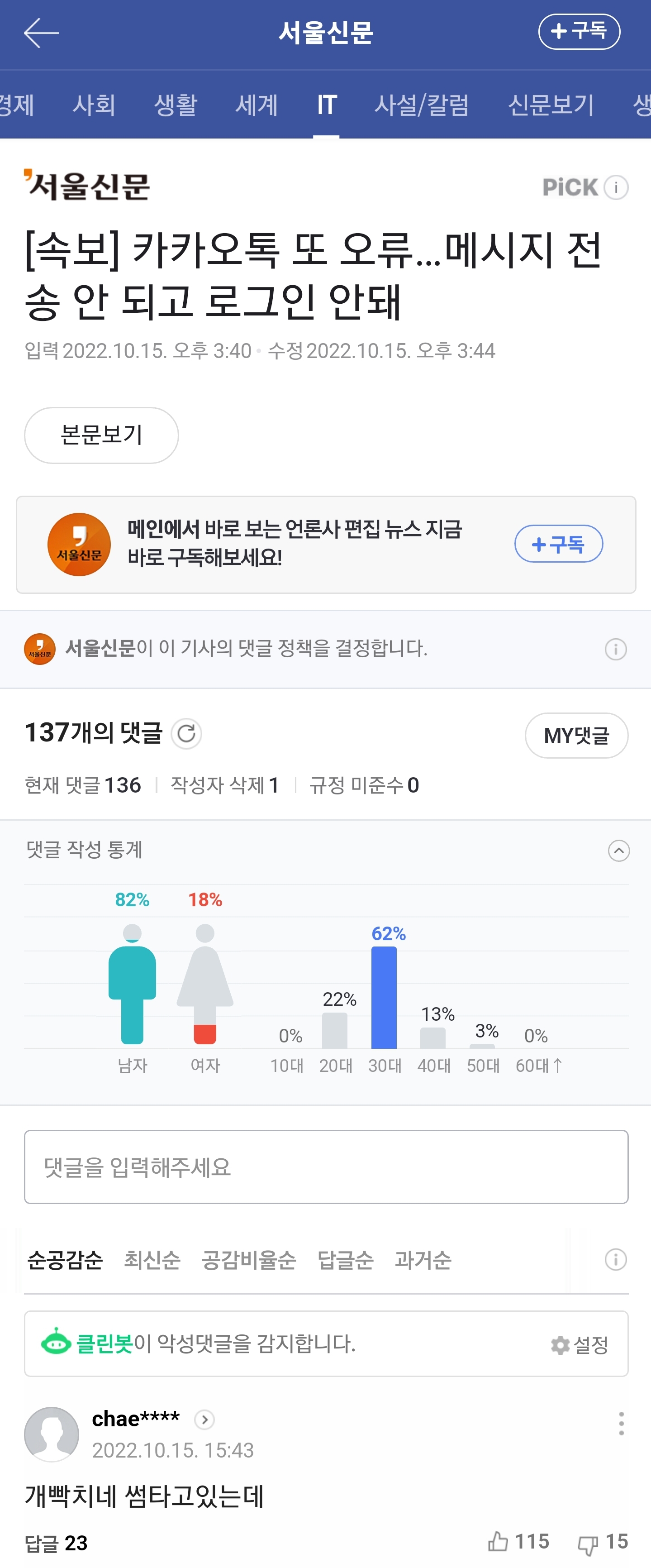Tap the sort options info icon
The width and height of the screenshot is (651, 1568).
(x=616, y=1259)
